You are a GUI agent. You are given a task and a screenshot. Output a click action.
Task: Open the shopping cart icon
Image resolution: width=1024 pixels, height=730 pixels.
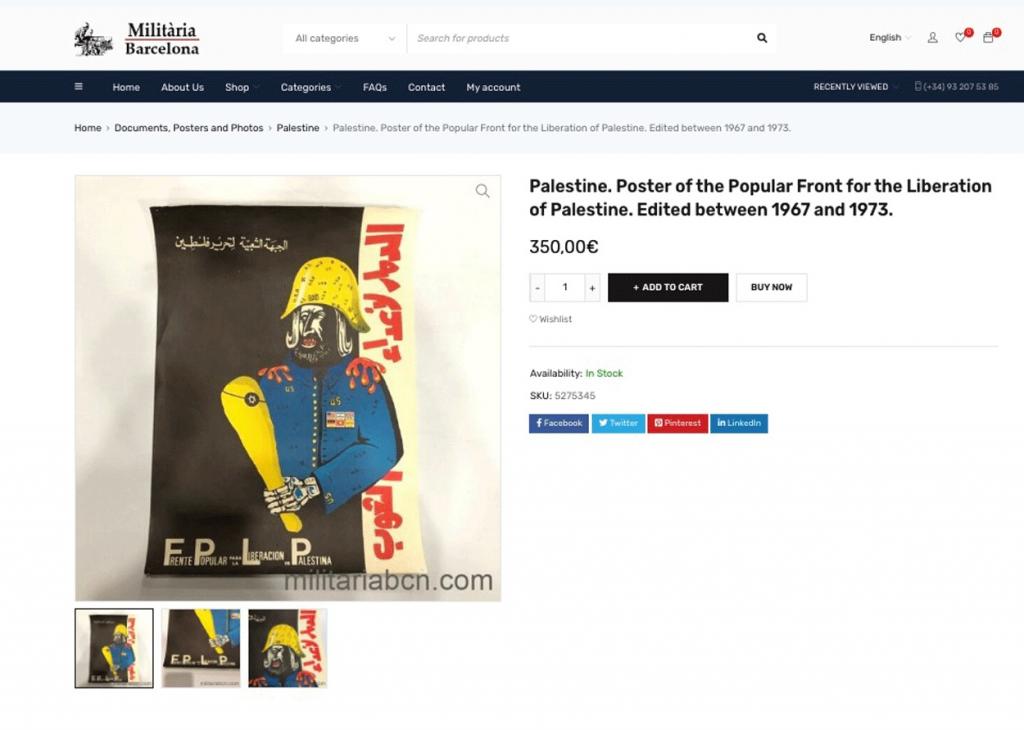[x=988, y=38]
